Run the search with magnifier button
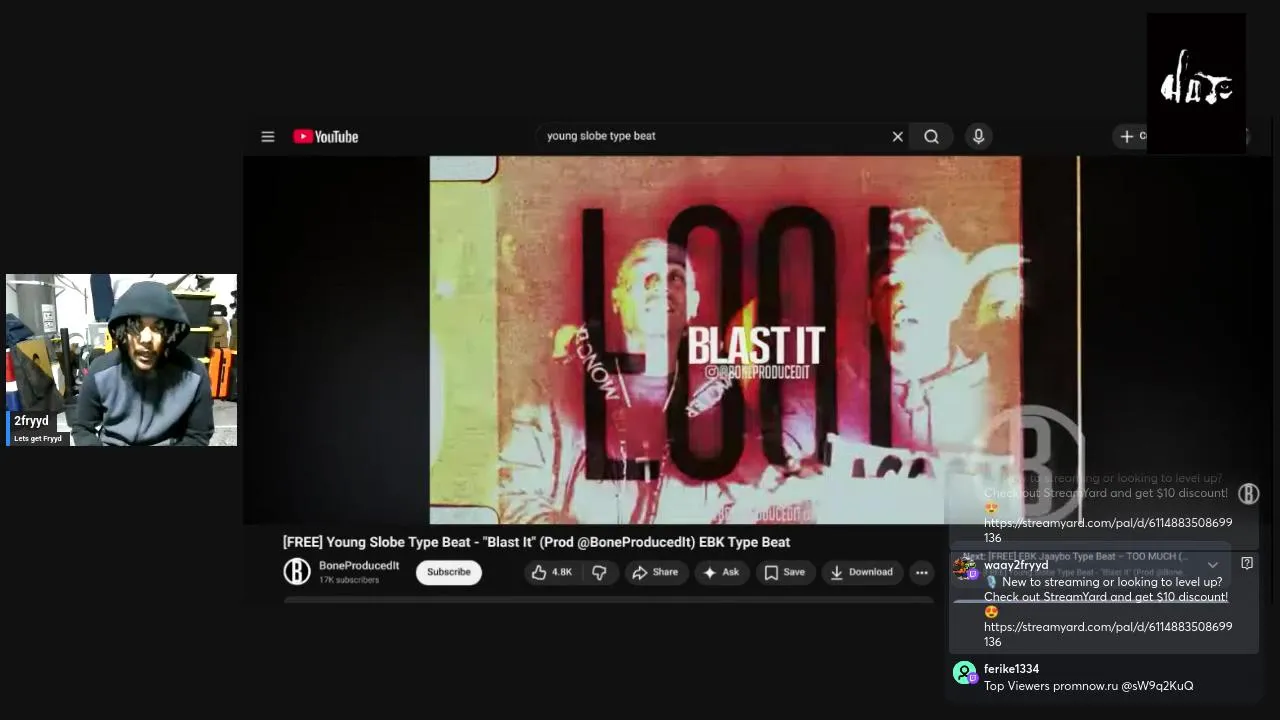 [x=931, y=137]
